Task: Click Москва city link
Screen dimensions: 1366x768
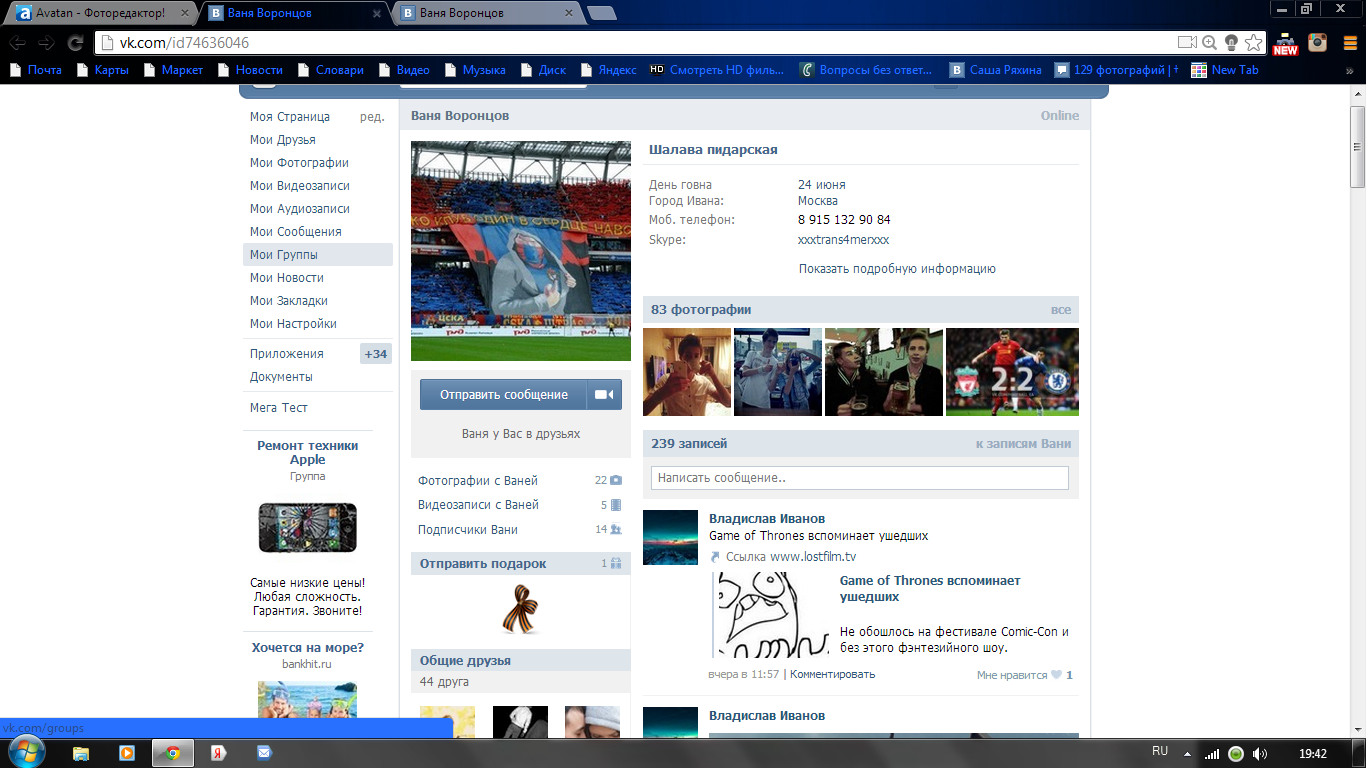Action: click(818, 201)
